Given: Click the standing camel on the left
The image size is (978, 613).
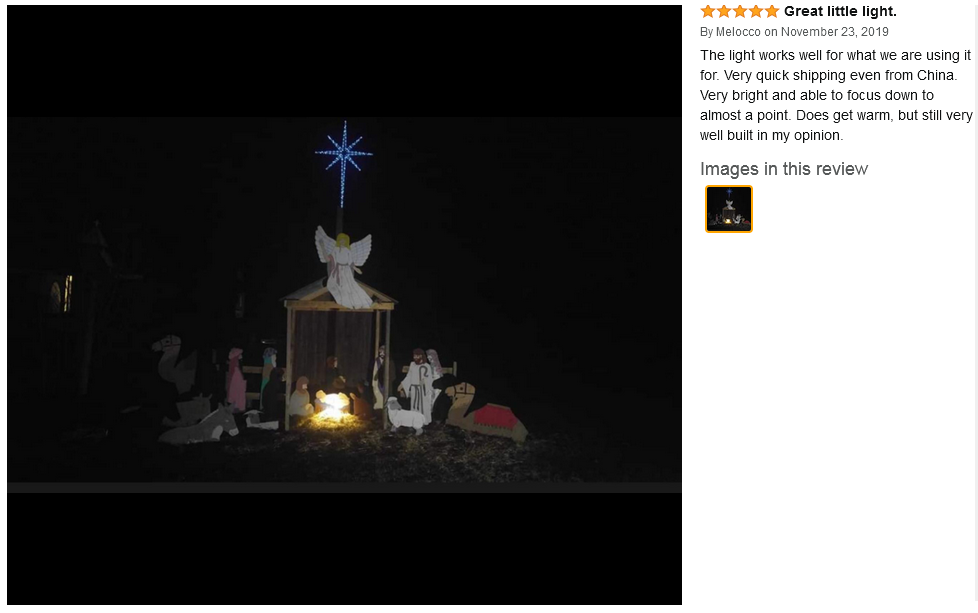Looking at the screenshot, I should click(x=176, y=367).
